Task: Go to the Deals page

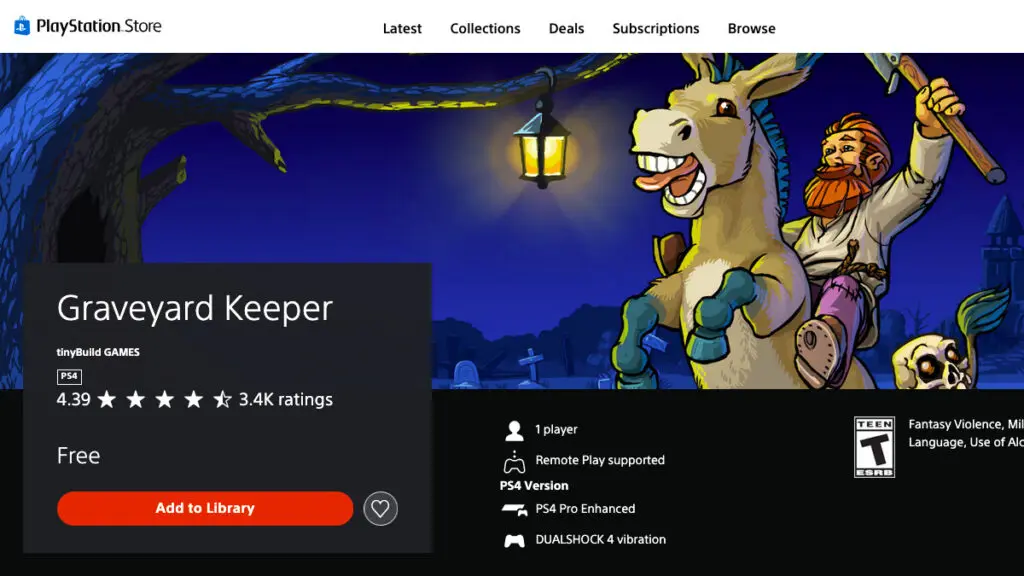Action: (x=566, y=29)
